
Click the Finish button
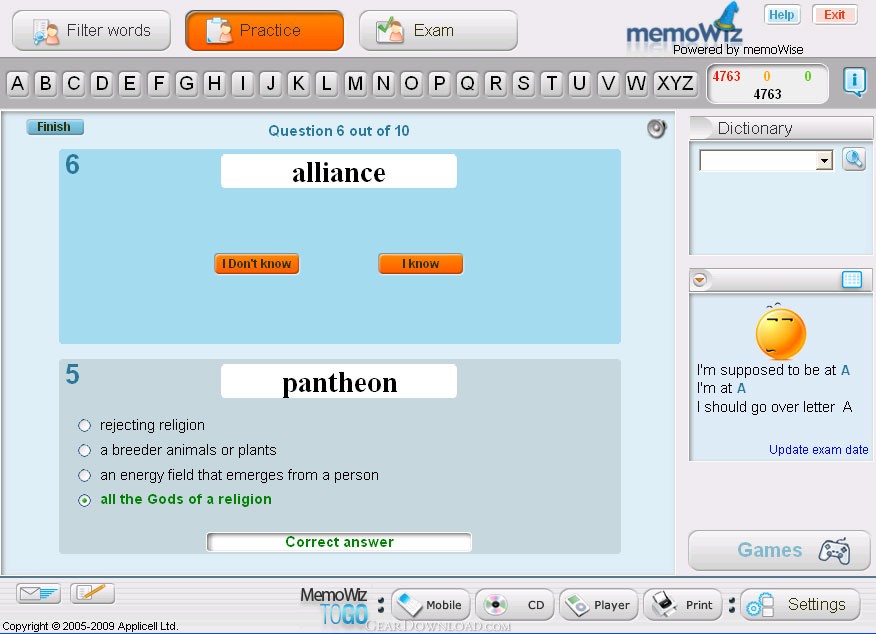(55, 127)
